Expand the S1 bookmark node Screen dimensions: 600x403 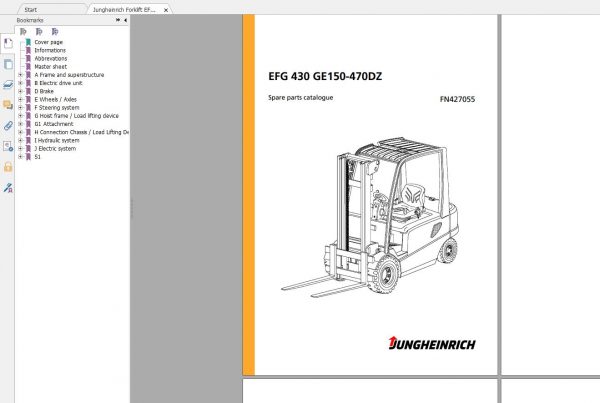tap(21, 157)
